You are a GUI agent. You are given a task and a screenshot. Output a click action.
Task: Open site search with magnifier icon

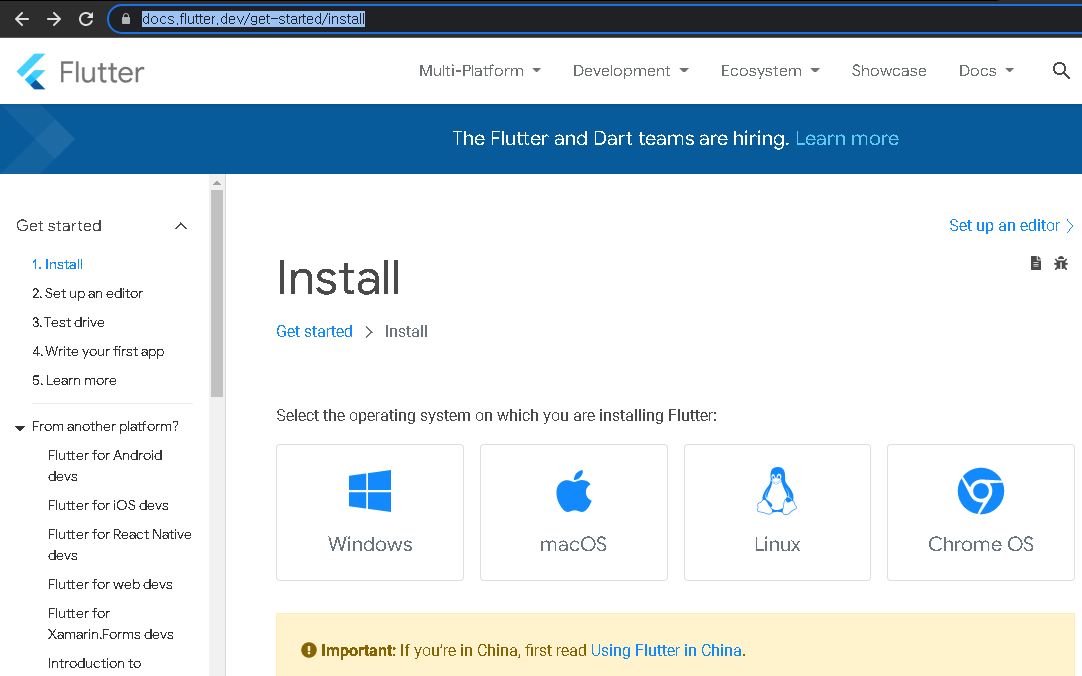coord(1061,70)
